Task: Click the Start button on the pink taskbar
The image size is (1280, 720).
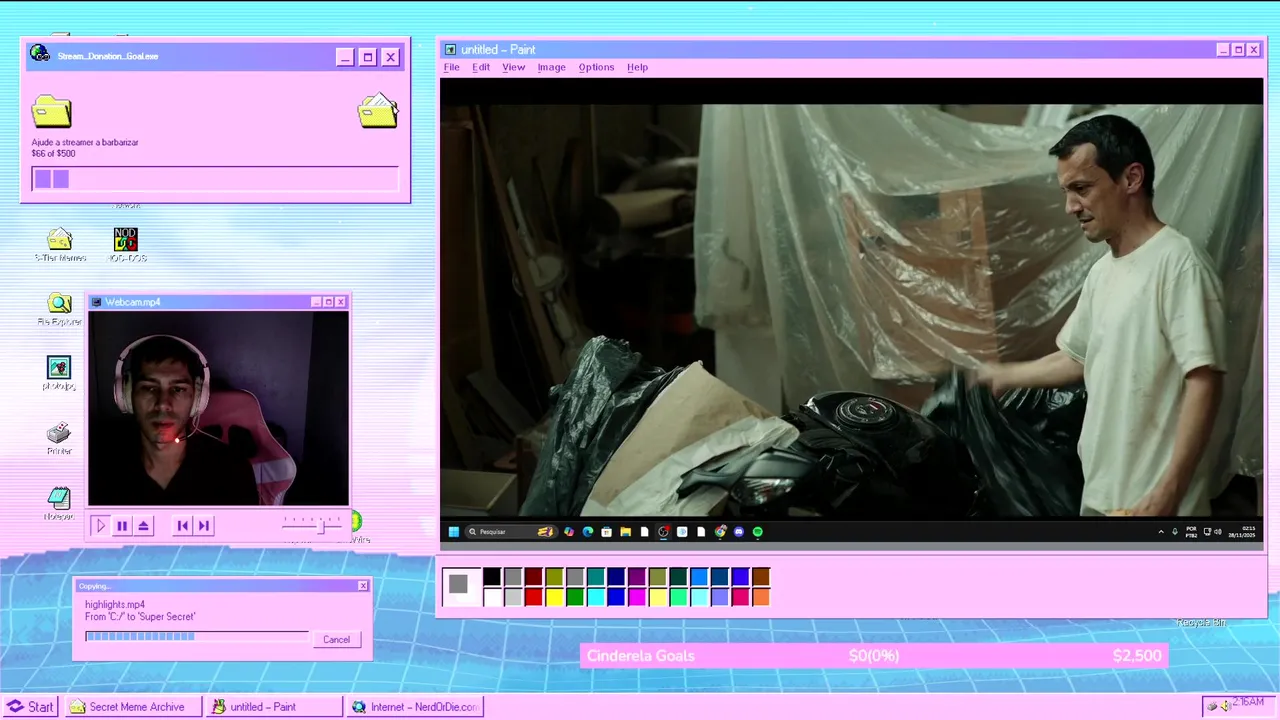Action: 30,706
